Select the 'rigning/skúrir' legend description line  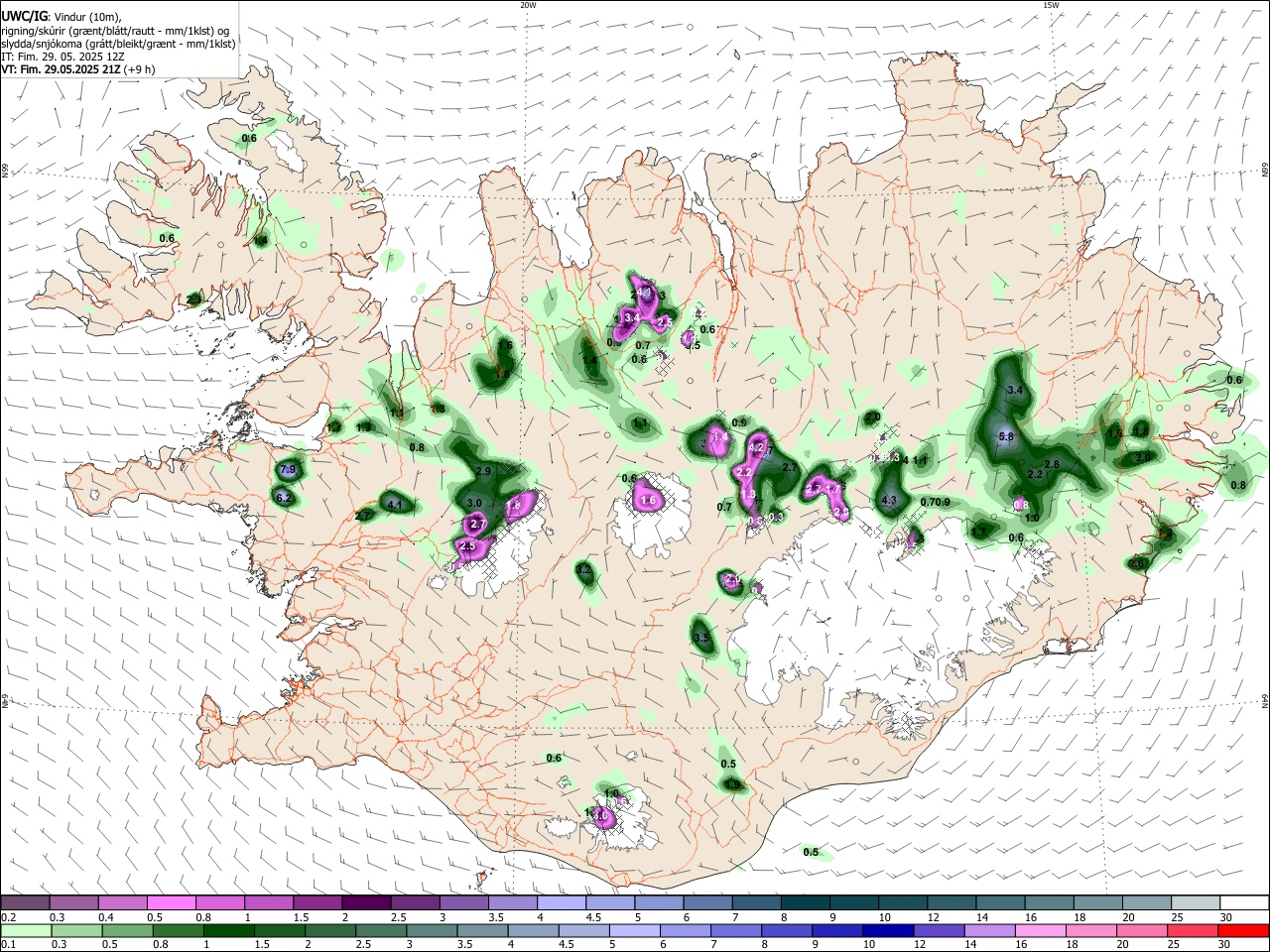[115, 31]
